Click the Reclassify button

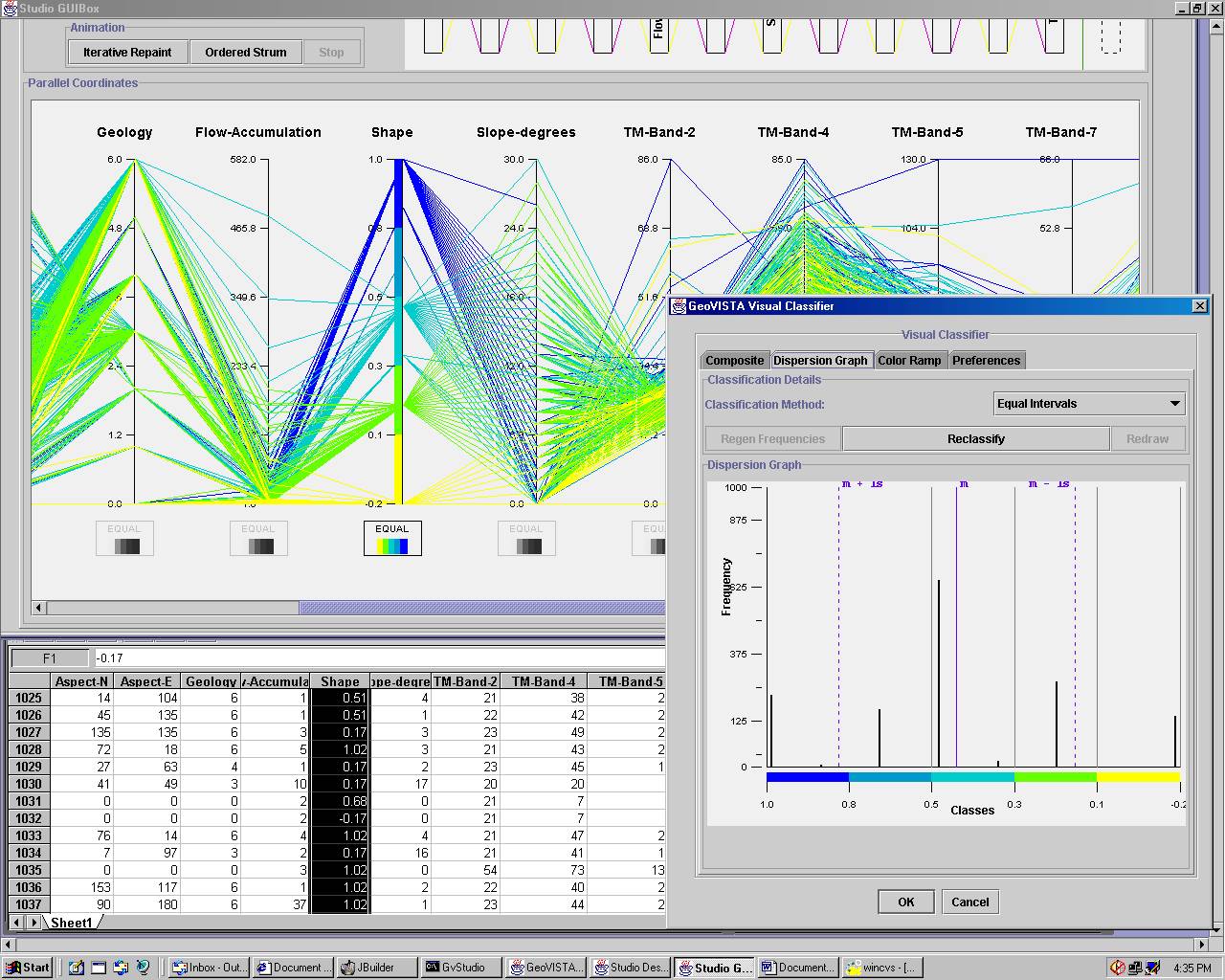pyautogui.click(x=976, y=438)
